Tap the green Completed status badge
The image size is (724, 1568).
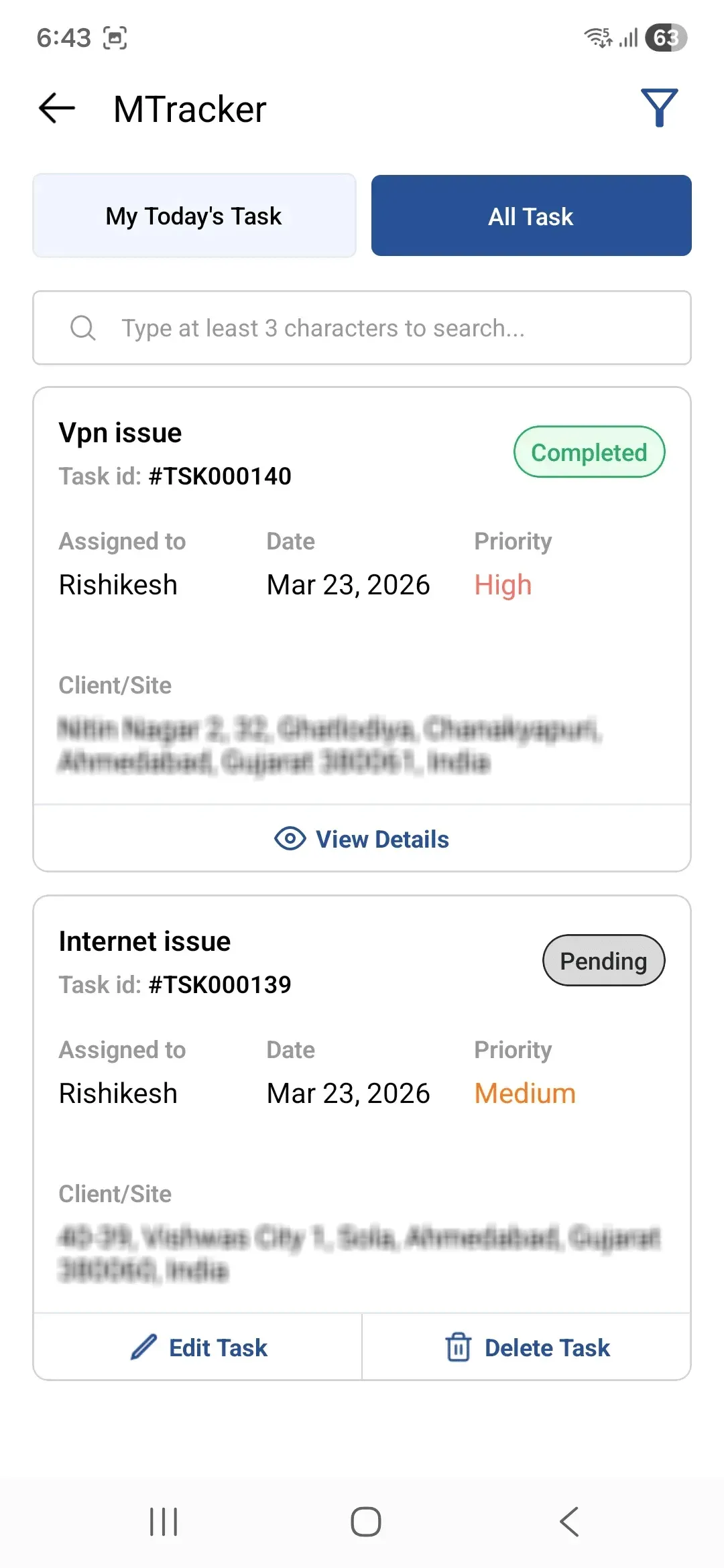coord(589,452)
